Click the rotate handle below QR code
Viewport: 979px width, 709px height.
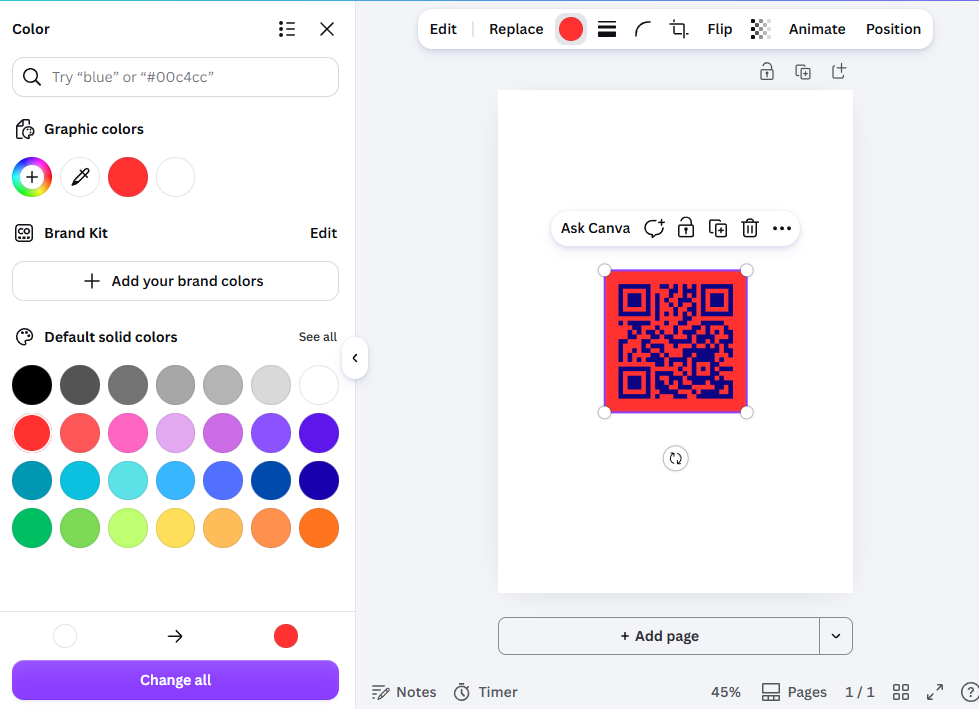676,459
